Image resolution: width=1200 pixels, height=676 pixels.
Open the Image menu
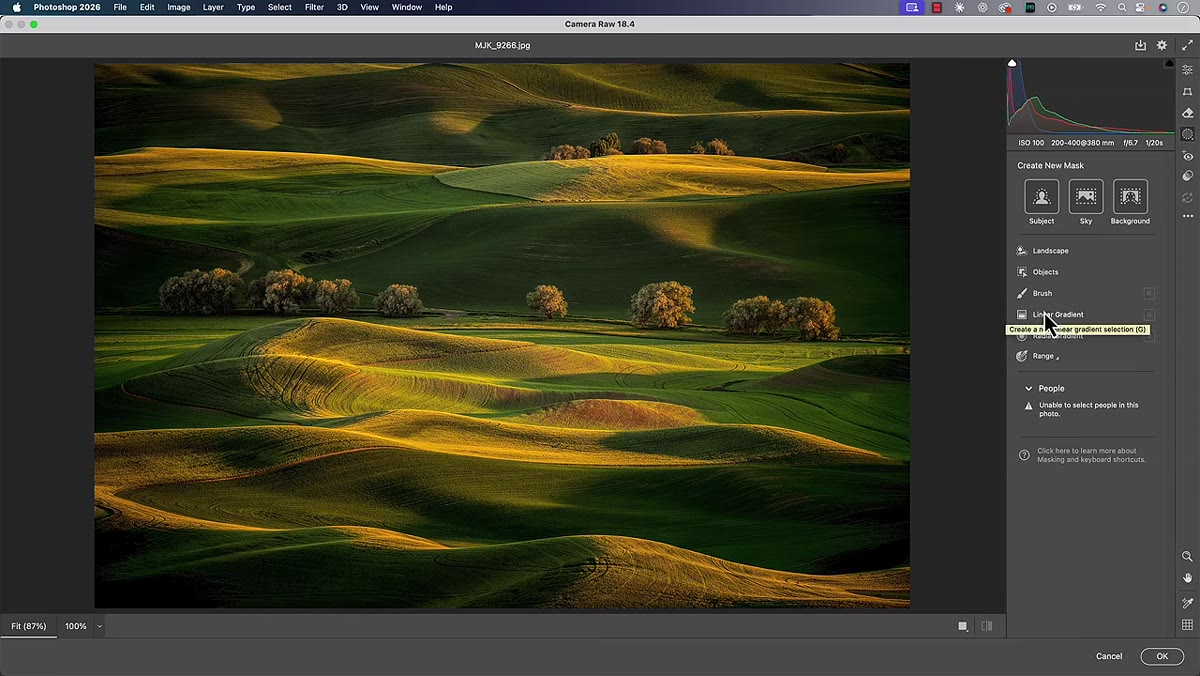tap(179, 7)
